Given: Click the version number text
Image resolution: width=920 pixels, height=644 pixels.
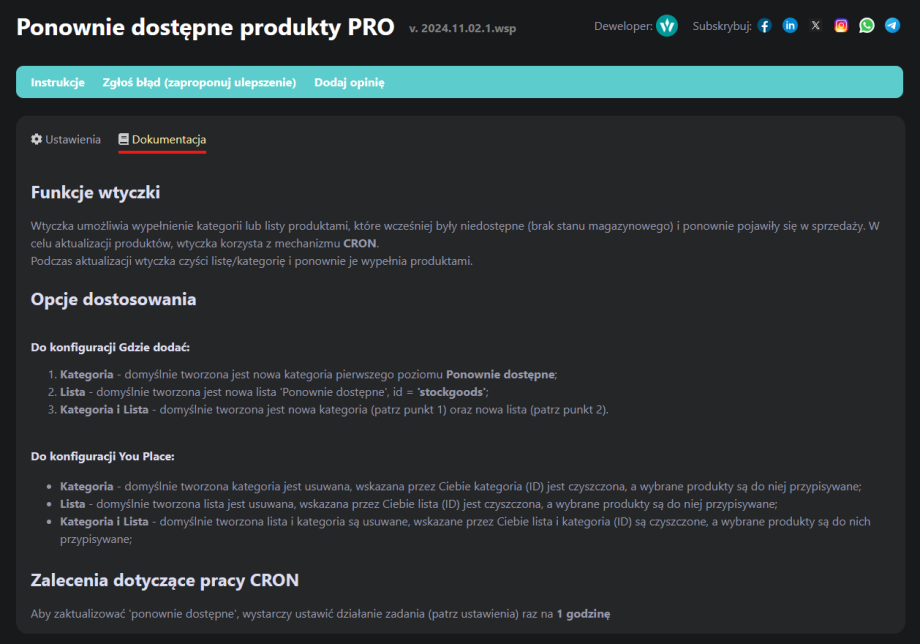Looking at the screenshot, I should [462, 29].
